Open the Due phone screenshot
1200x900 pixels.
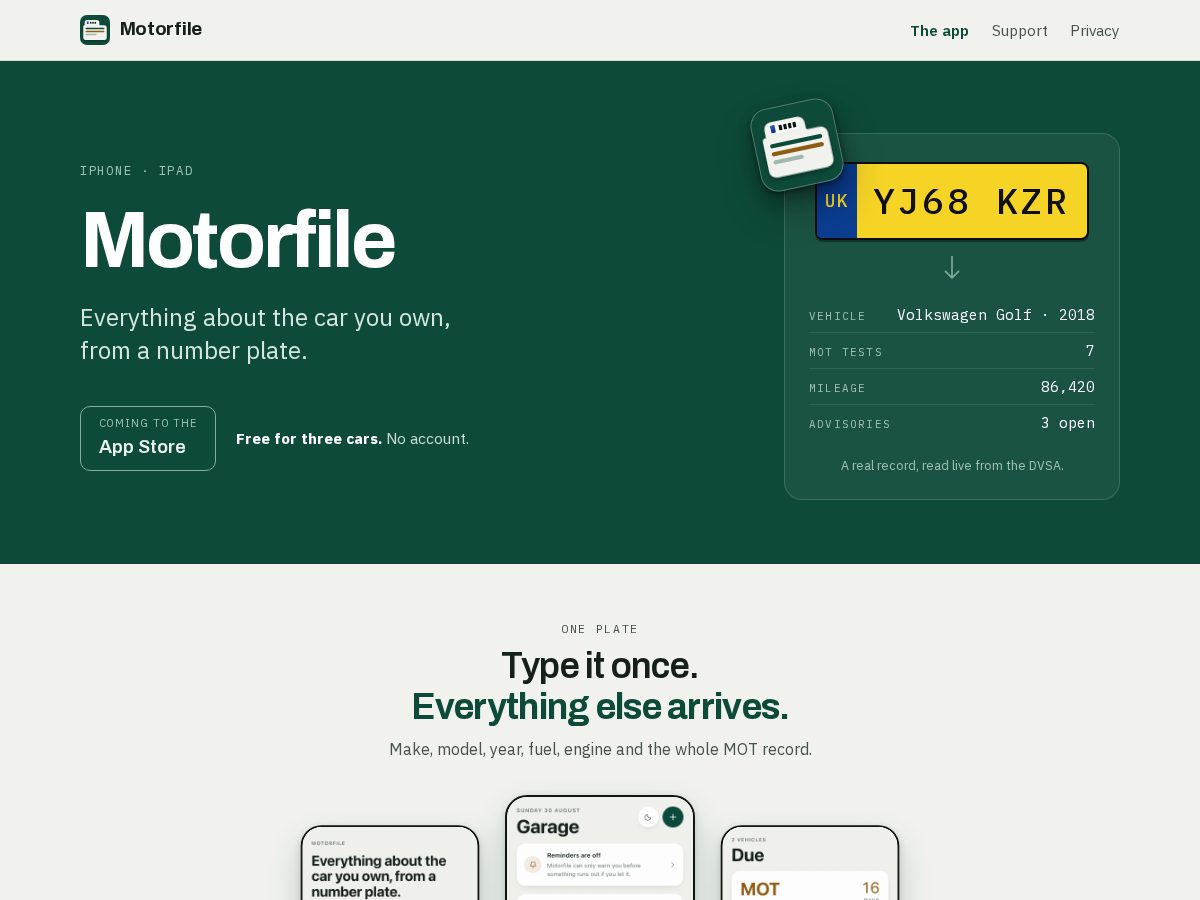point(810,863)
